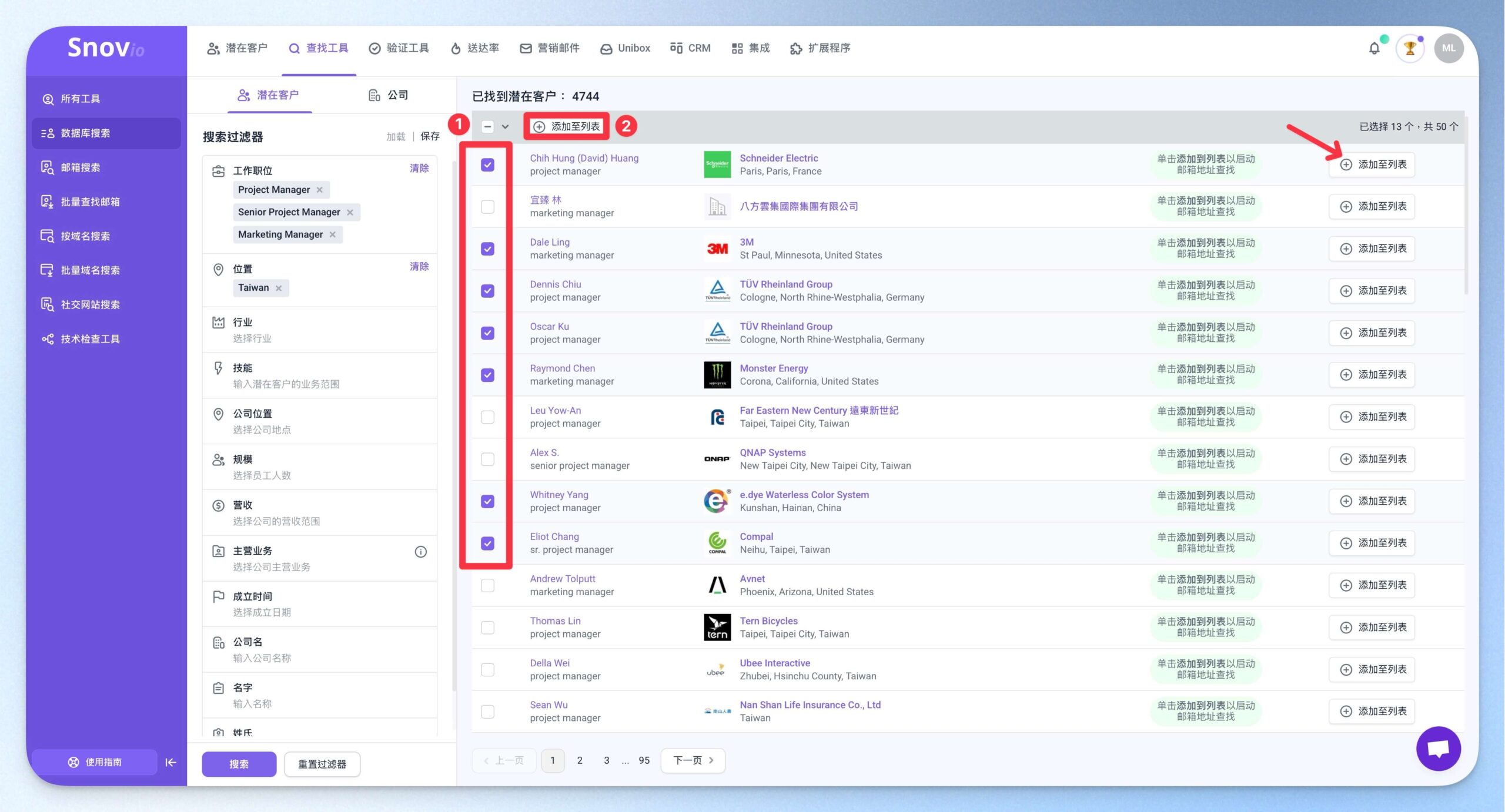Expand the 行业 industry filter
The height and width of the screenshot is (812, 1505).
(319, 330)
